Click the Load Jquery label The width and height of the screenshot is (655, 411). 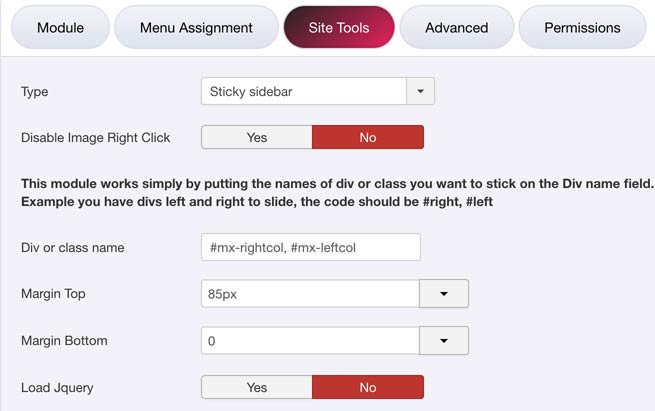[57, 387]
